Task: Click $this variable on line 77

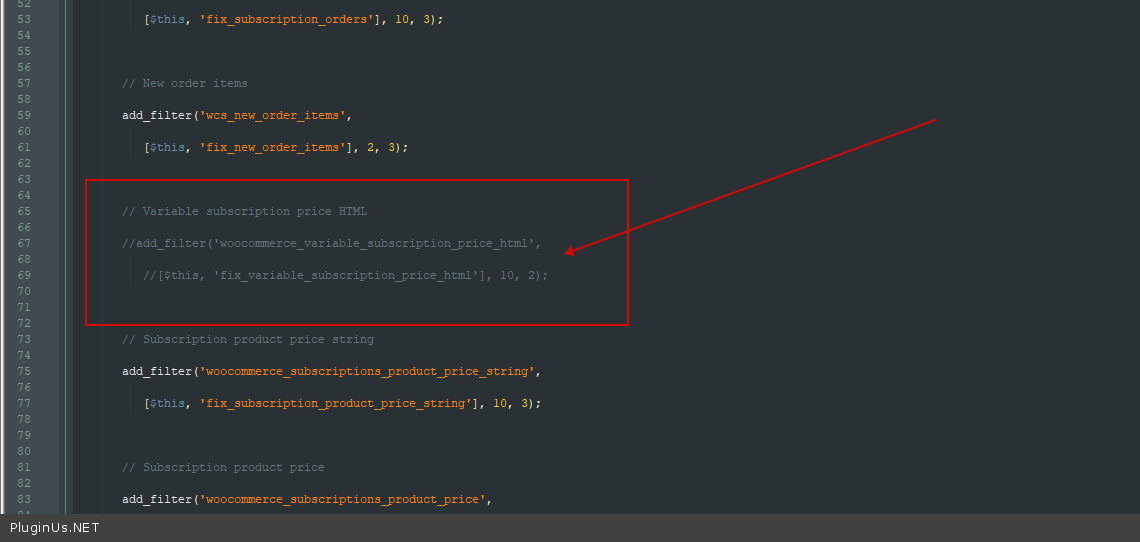Action: click(167, 403)
